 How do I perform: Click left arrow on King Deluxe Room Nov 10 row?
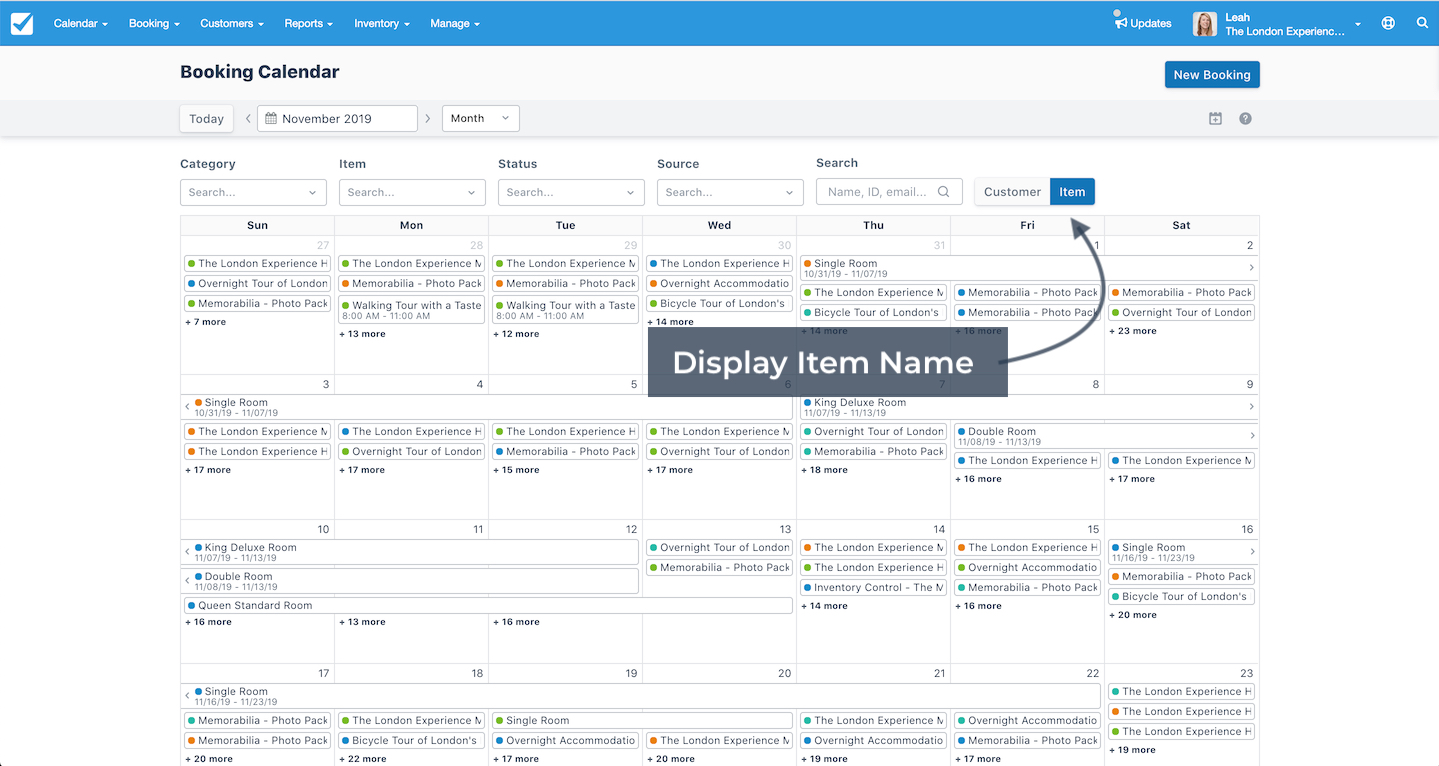[x=188, y=552]
